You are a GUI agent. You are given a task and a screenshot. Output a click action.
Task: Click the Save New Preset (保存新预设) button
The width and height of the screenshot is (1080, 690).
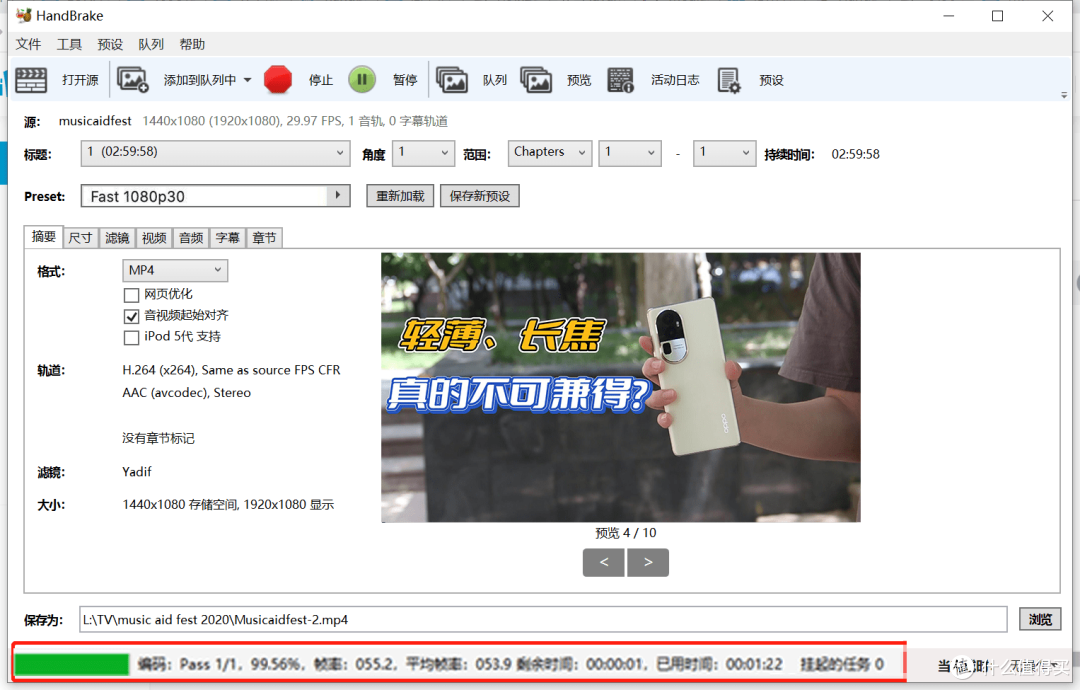point(480,196)
